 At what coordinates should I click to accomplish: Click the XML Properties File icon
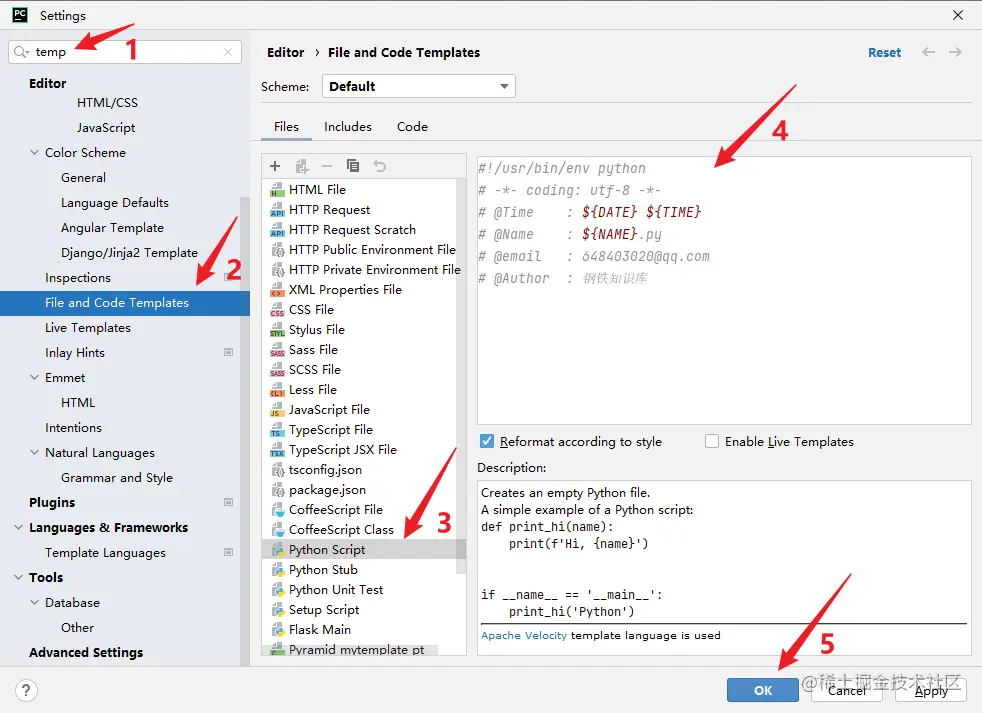pyautogui.click(x=277, y=289)
